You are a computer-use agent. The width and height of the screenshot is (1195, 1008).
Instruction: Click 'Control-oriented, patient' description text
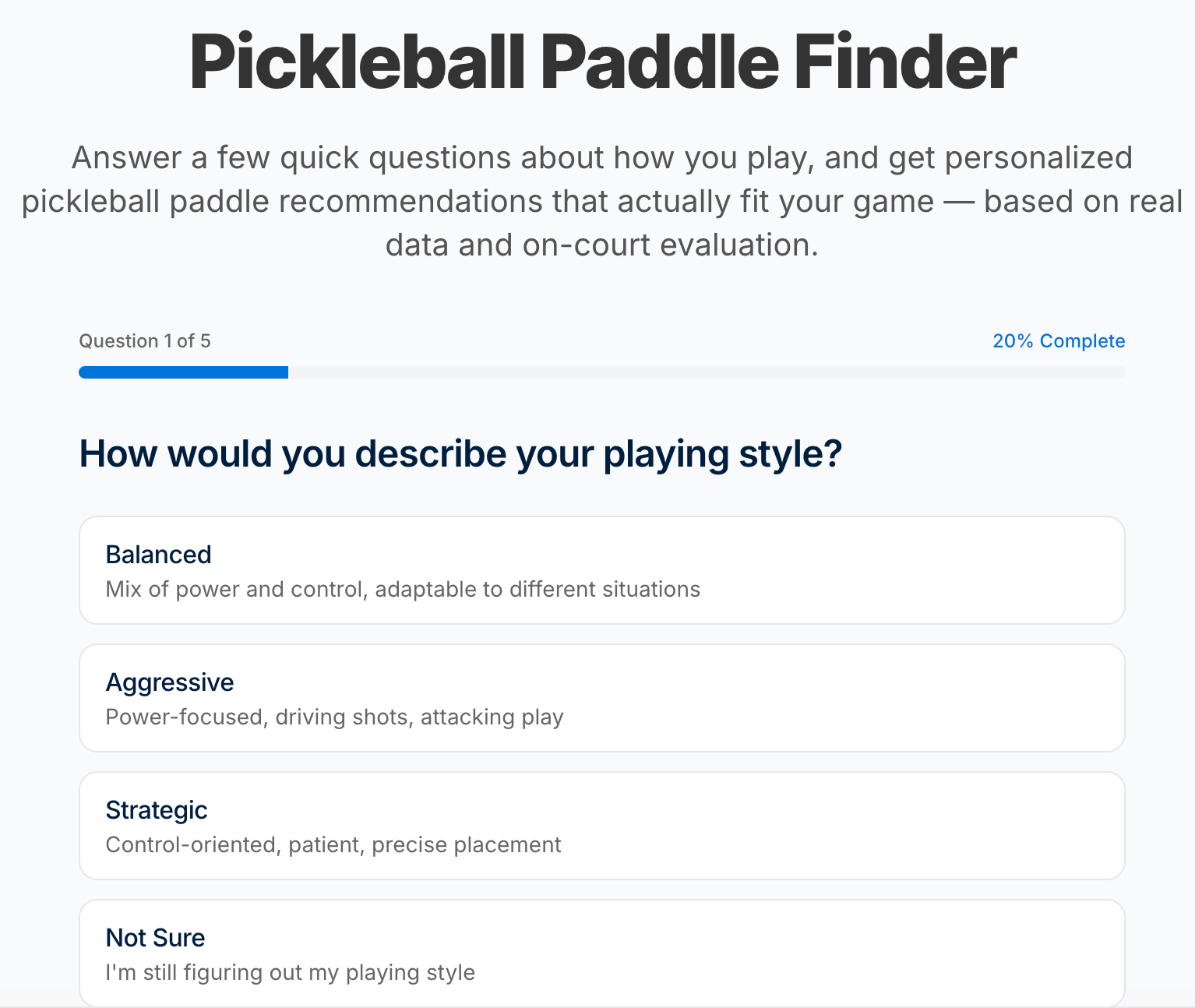pyautogui.click(x=333, y=844)
